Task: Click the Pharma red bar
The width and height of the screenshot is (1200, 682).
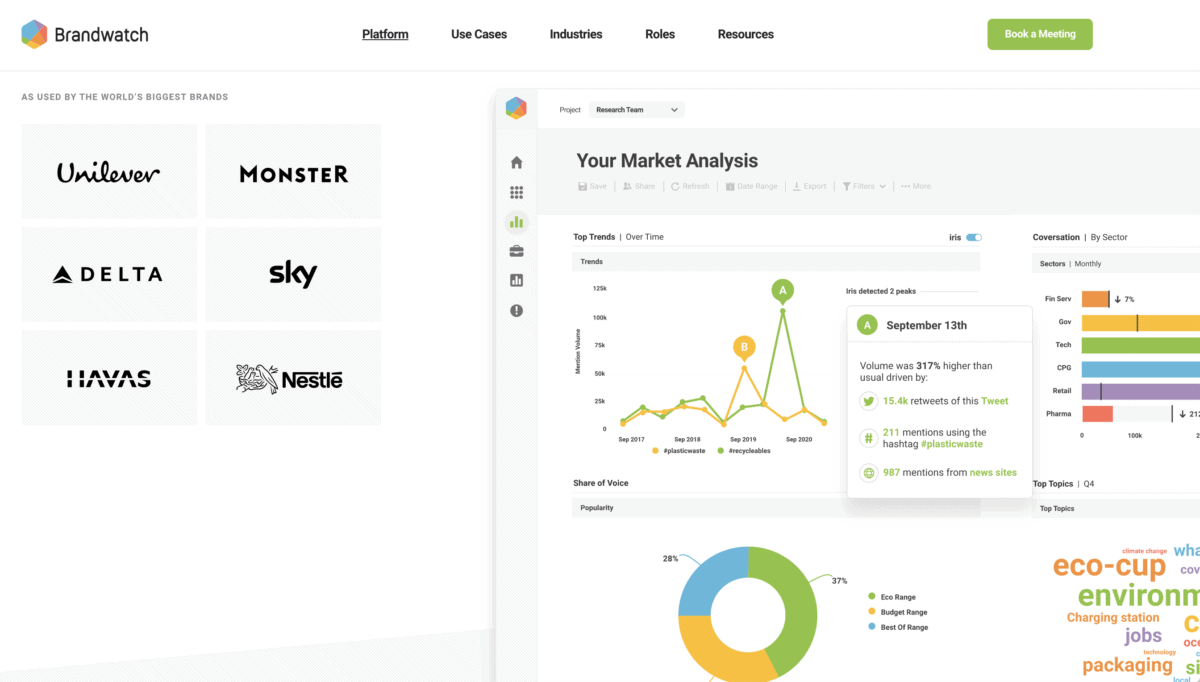Action: point(1097,414)
